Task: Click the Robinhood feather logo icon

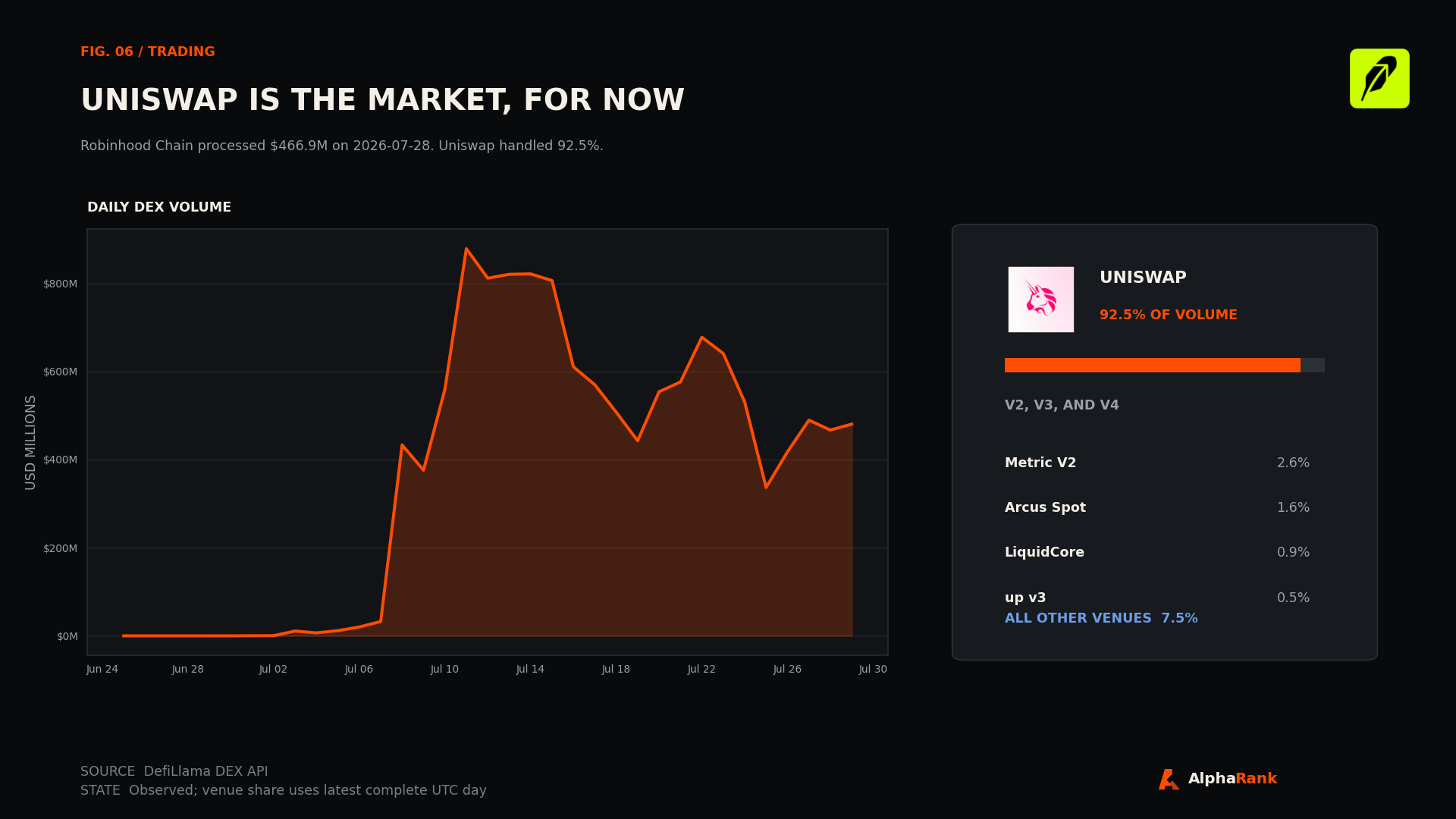Action: coord(1379,79)
